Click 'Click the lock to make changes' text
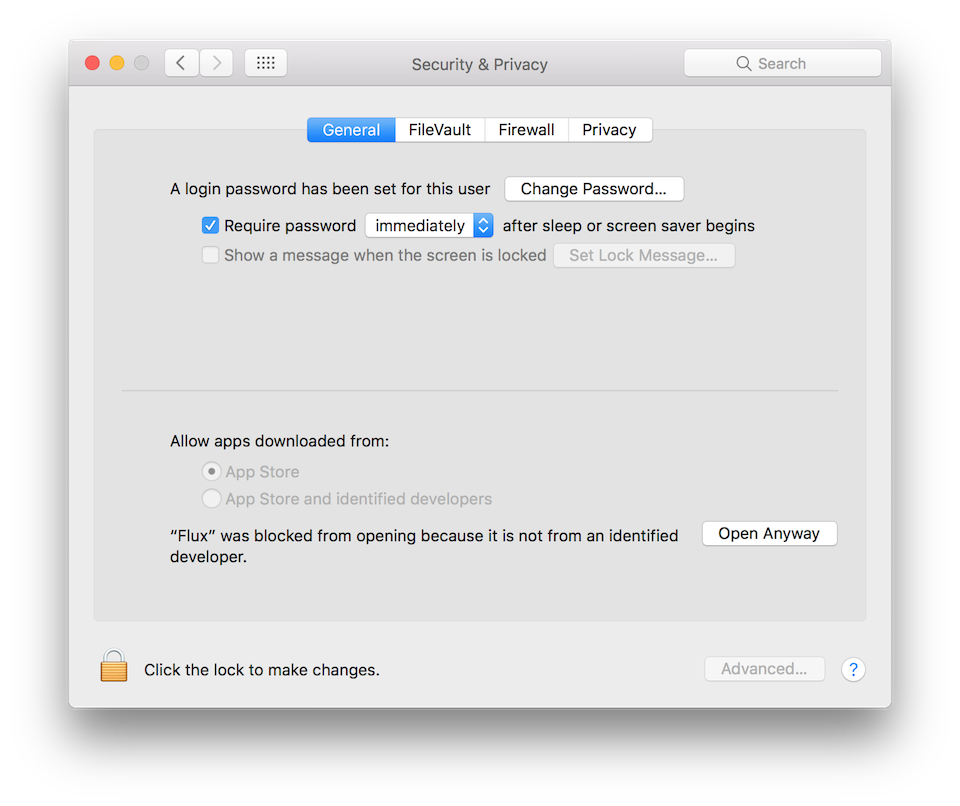960x806 pixels. [x=262, y=670]
